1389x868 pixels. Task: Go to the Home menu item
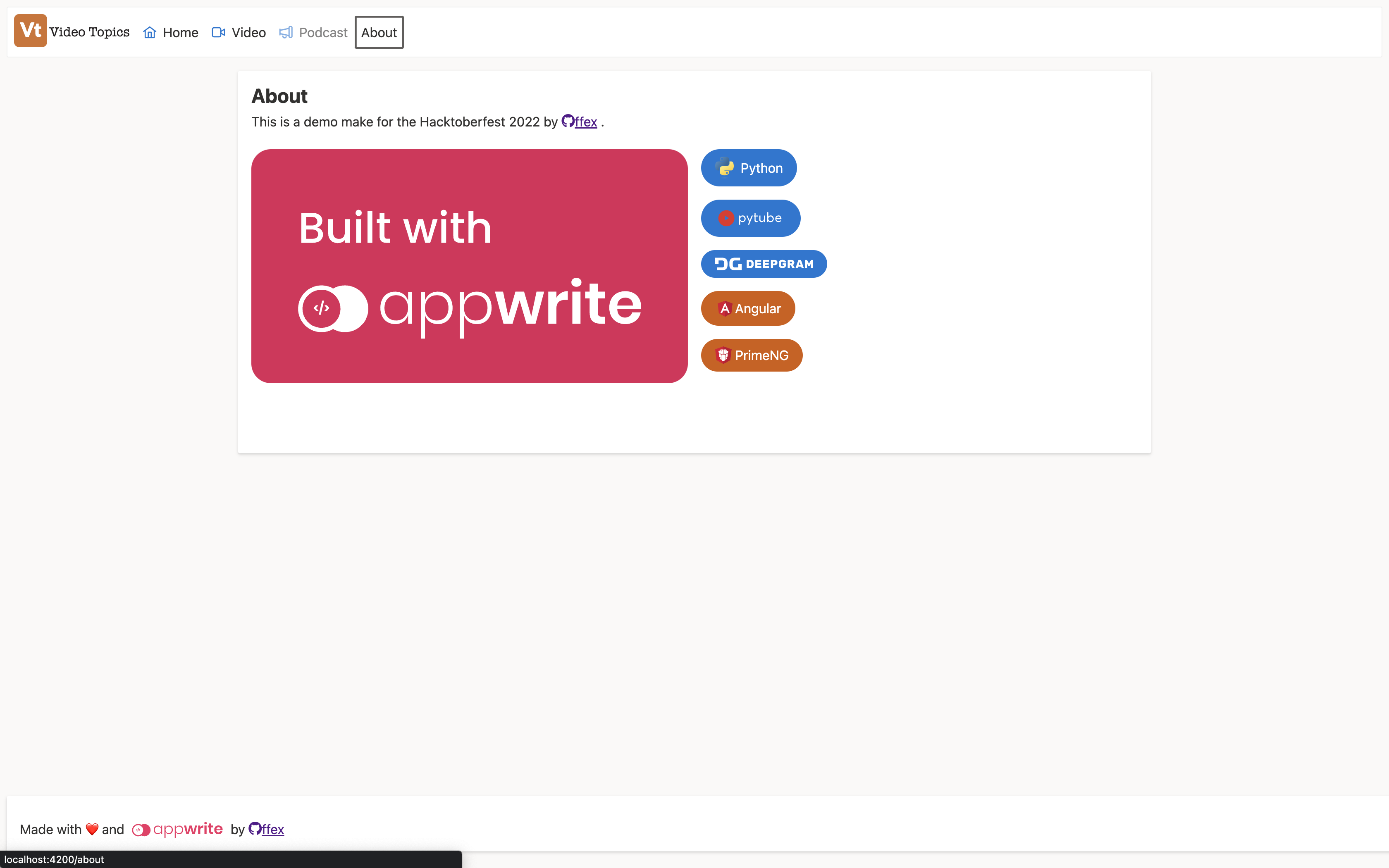(x=180, y=33)
